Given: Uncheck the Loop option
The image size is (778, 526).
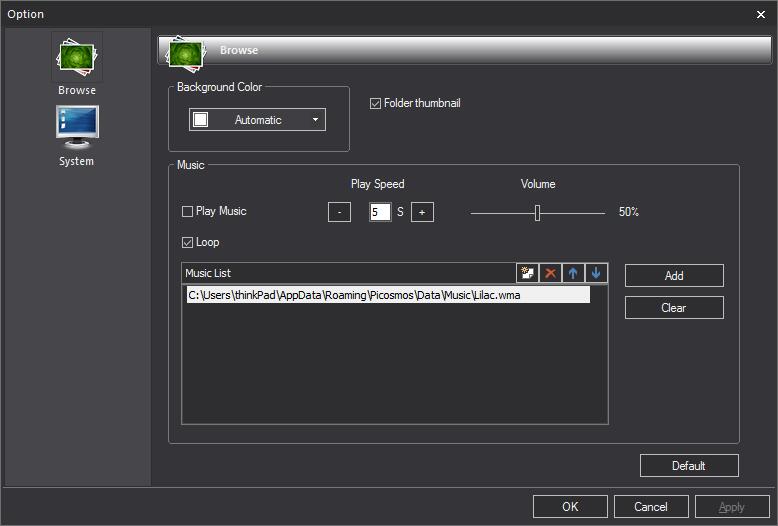Looking at the screenshot, I should click(x=187, y=243).
